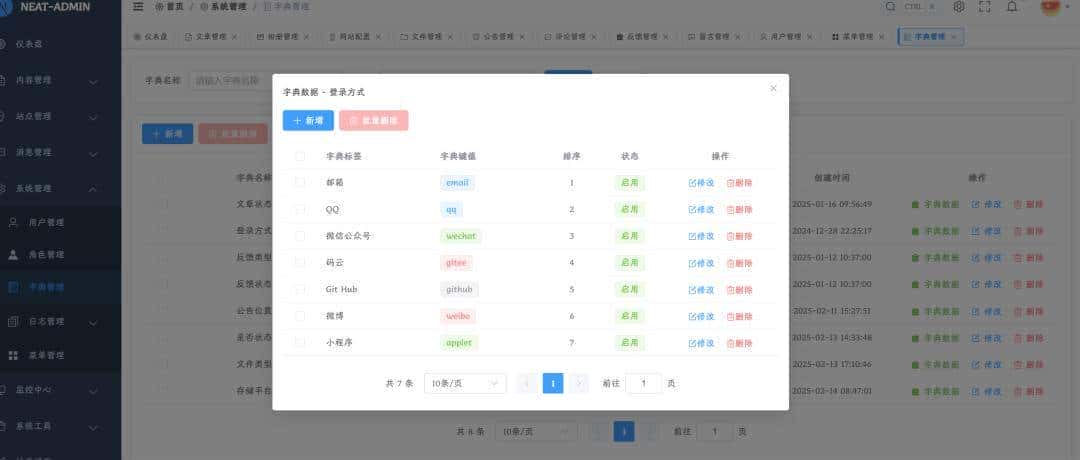Check the checkbox for the QQ row
The height and width of the screenshot is (460, 1080).
[300, 209]
